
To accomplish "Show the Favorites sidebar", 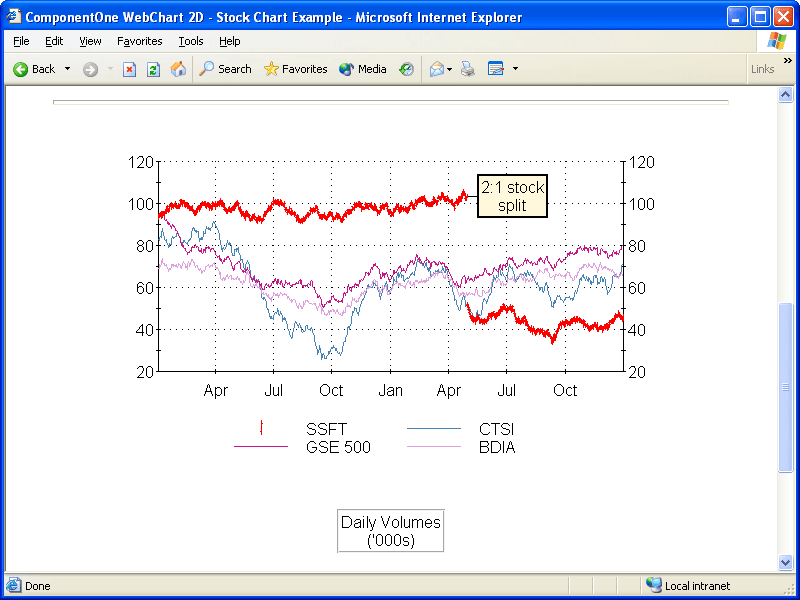I will [294, 69].
